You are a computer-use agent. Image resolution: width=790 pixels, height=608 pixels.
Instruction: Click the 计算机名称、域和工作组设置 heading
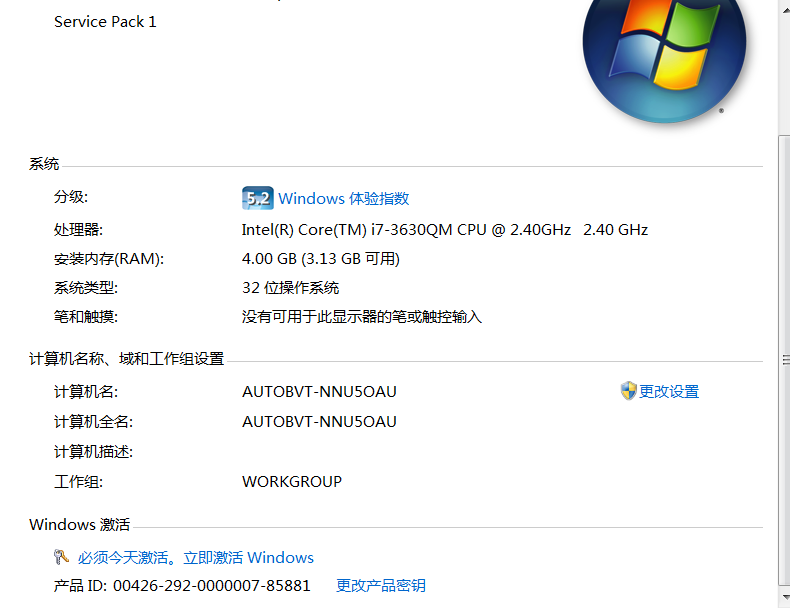coord(126,359)
